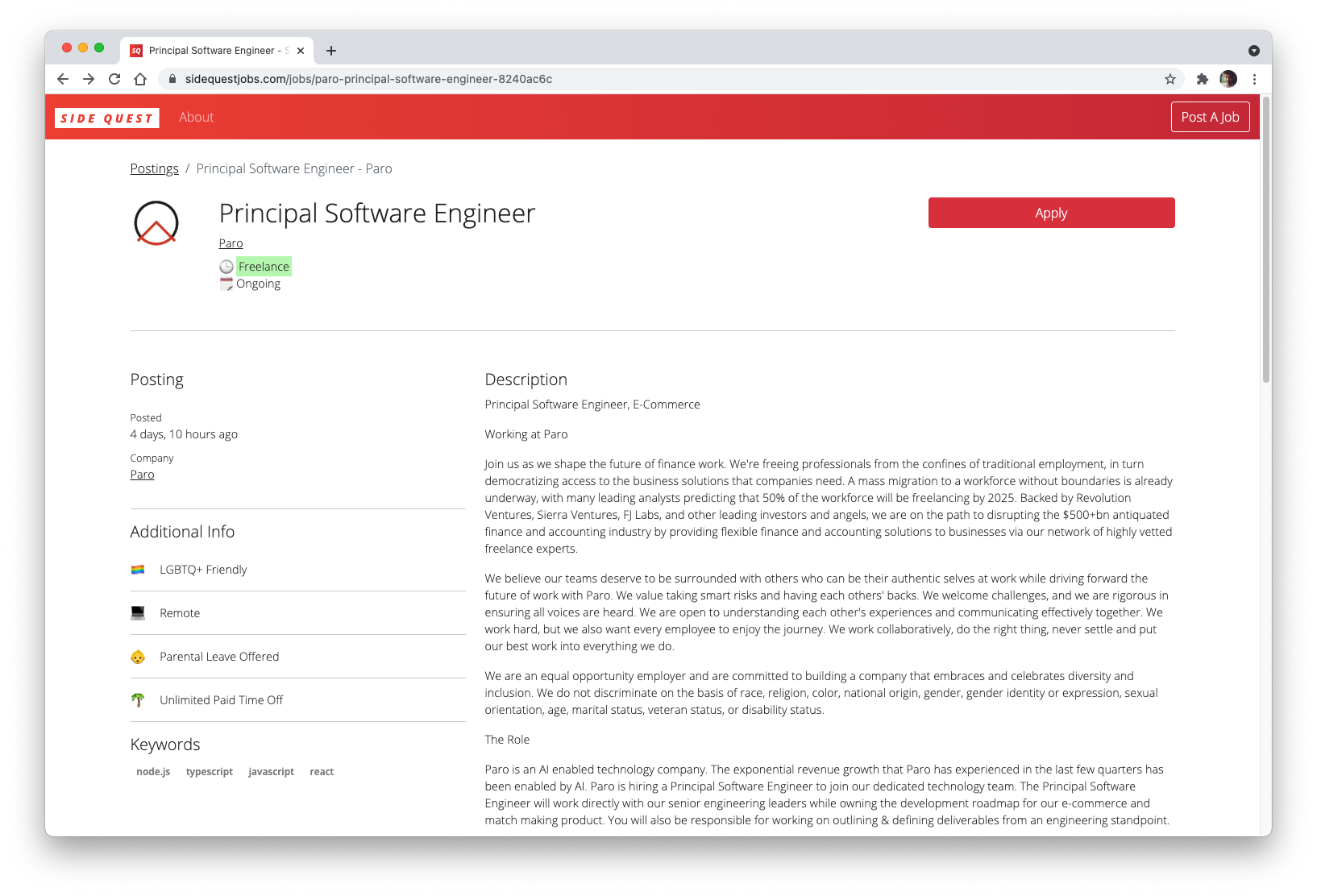Open the tab search dropdown arrow
This screenshot has height=896, width=1317.
click(x=1254, y=51)
